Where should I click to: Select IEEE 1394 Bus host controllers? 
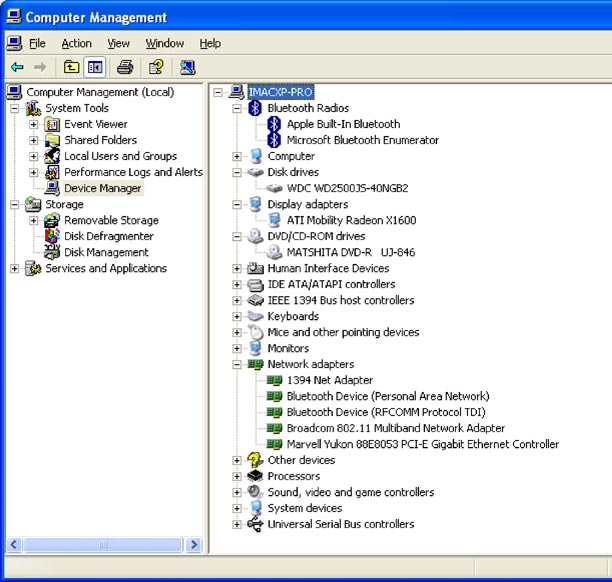(x=341, y=300)
